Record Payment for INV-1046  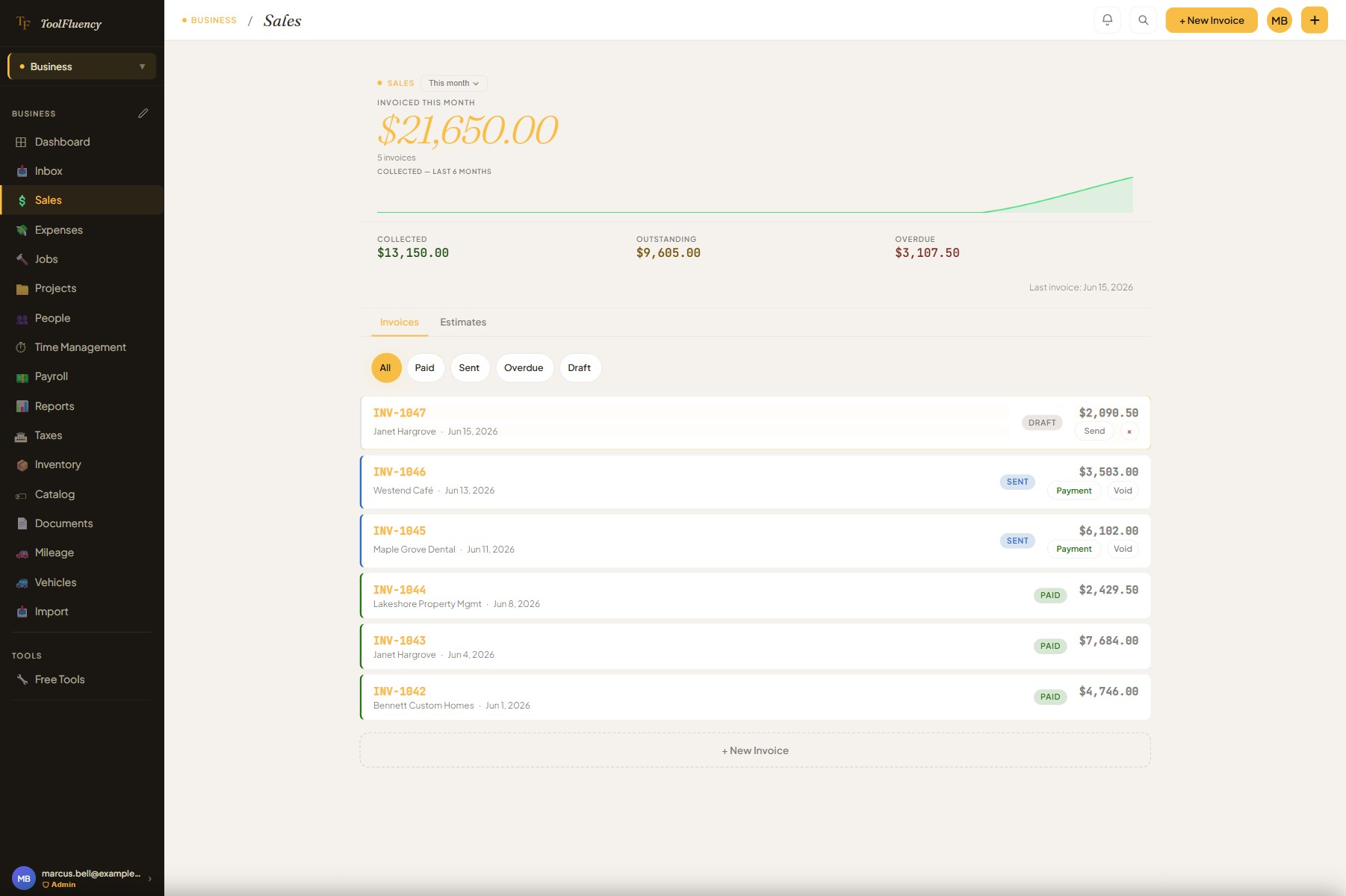1073,491
